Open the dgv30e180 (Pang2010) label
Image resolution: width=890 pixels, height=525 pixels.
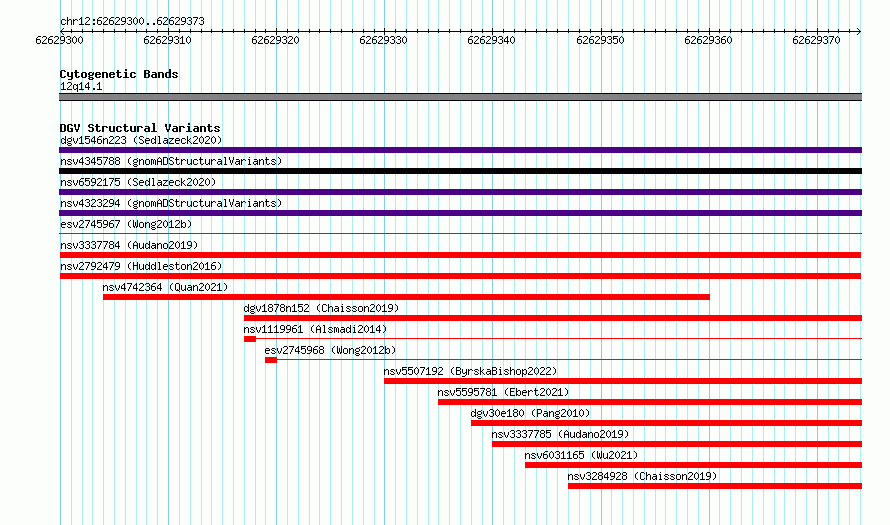(530, 413)
